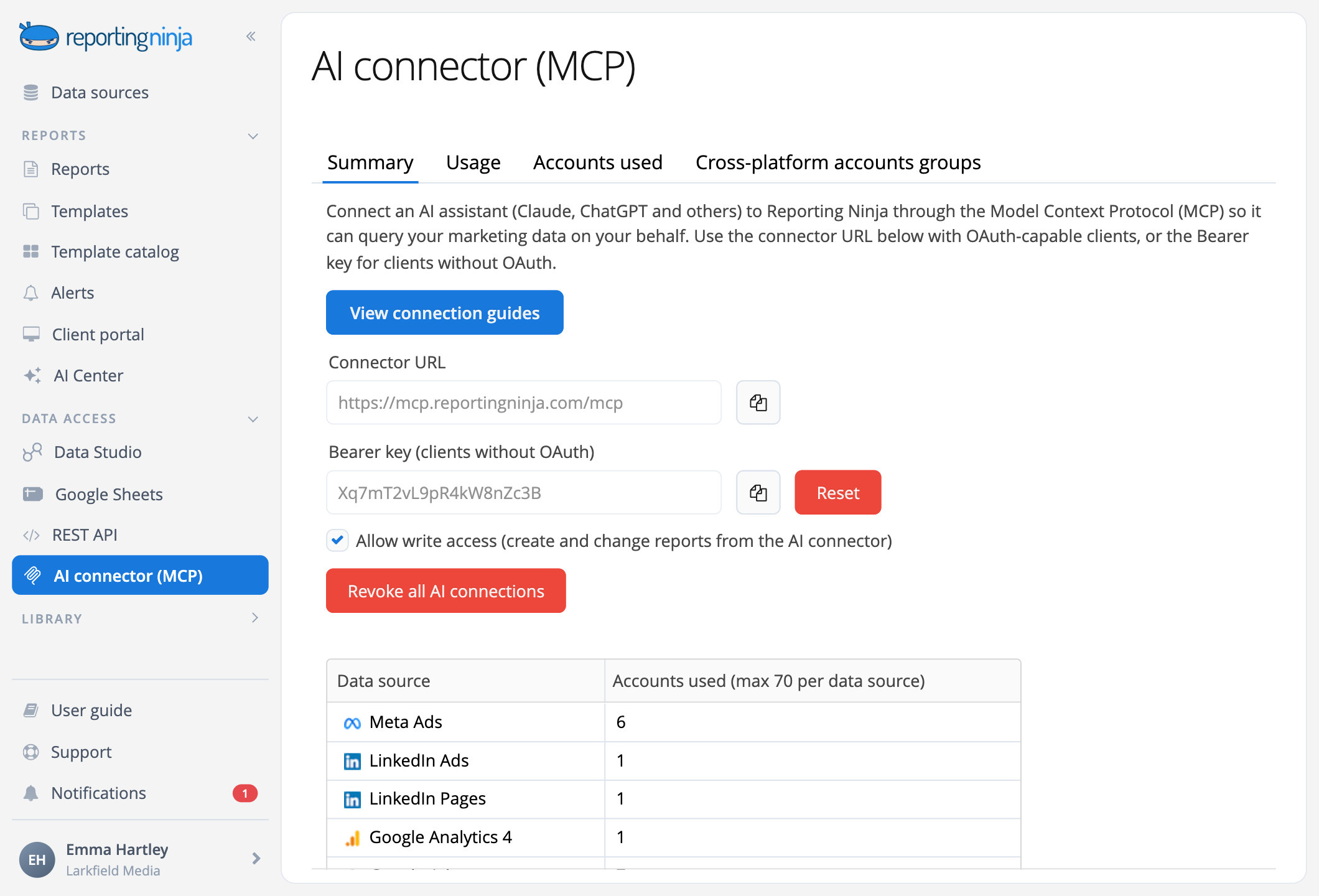Click Revoke all AI connections
This screenshot has height=896, width=1319.
(445, 591)
